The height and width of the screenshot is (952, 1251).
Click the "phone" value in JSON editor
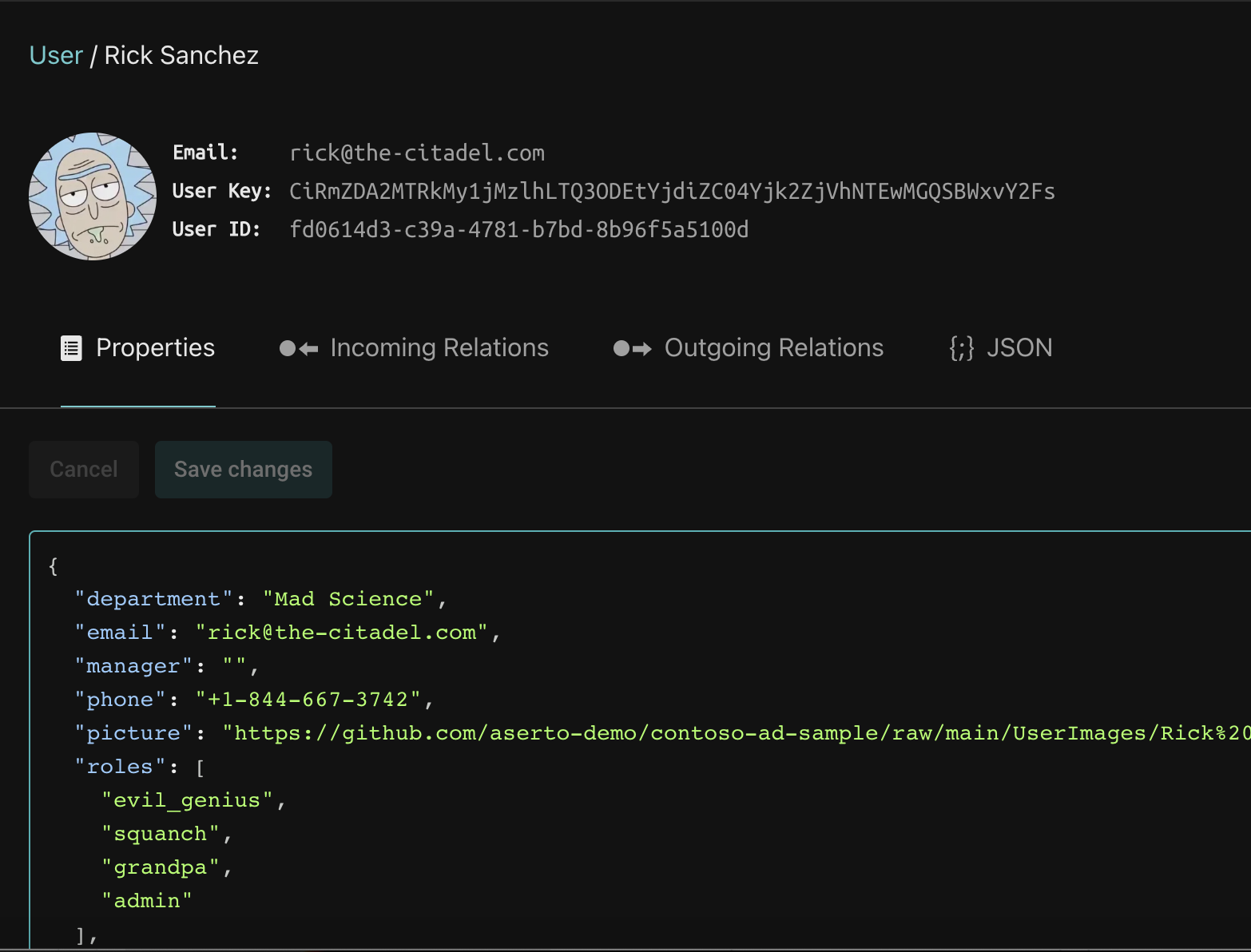point(308,700)
